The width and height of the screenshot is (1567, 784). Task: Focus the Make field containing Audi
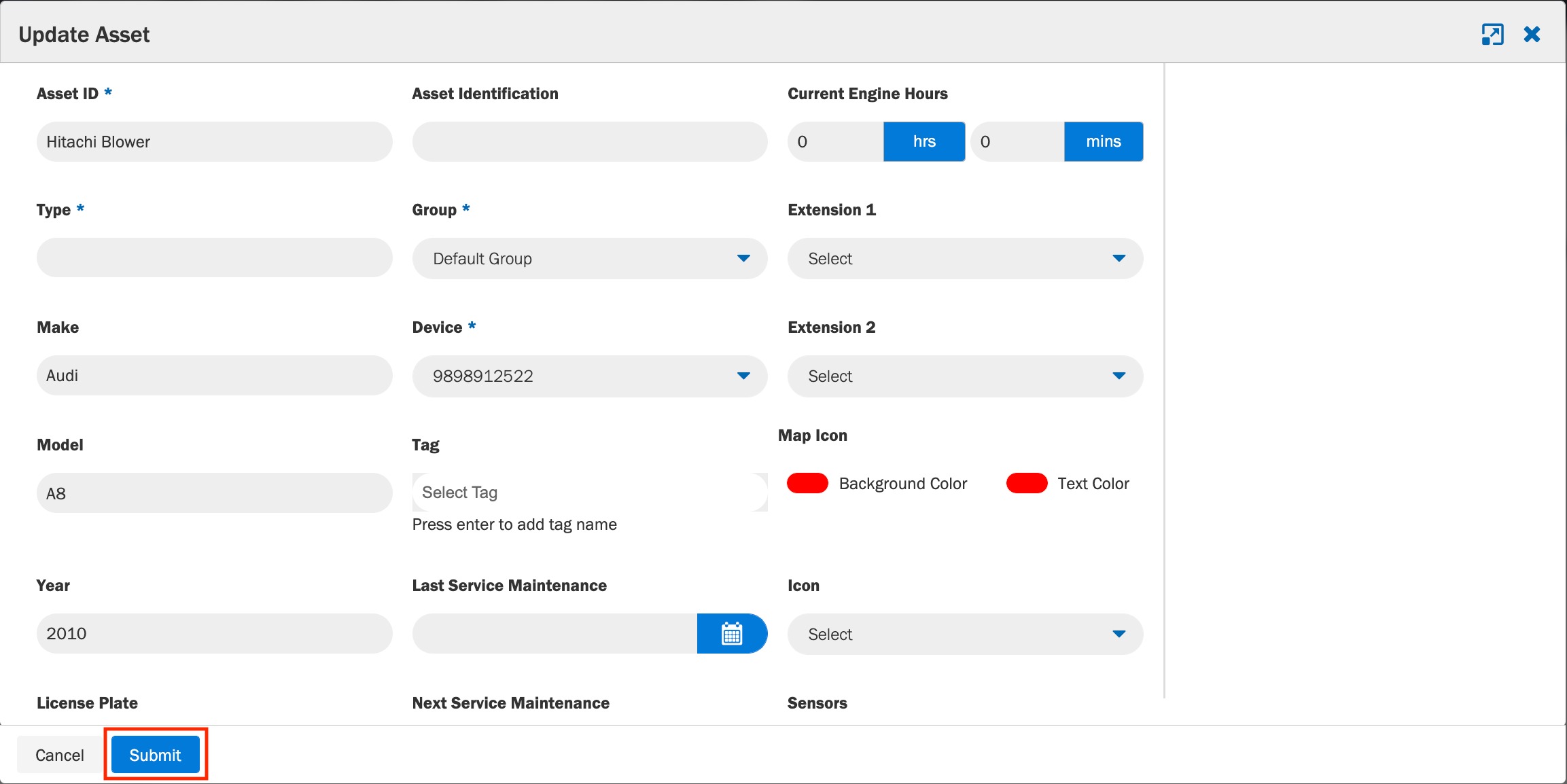(214, 375)
